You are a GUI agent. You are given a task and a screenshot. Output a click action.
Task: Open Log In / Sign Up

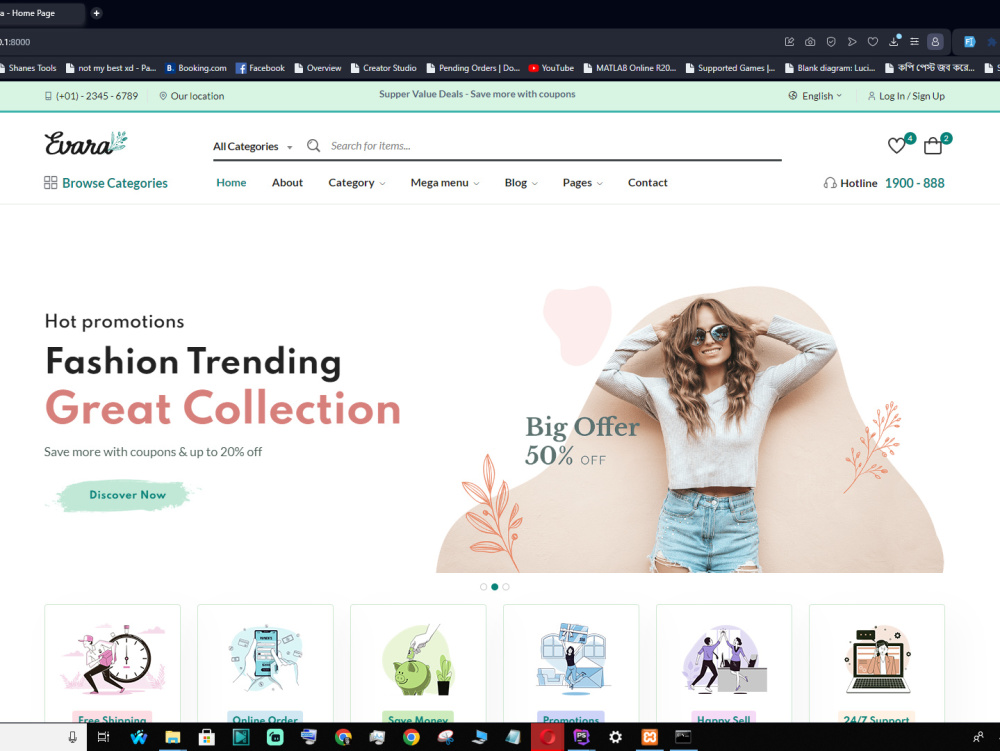(x=911, y=96)
